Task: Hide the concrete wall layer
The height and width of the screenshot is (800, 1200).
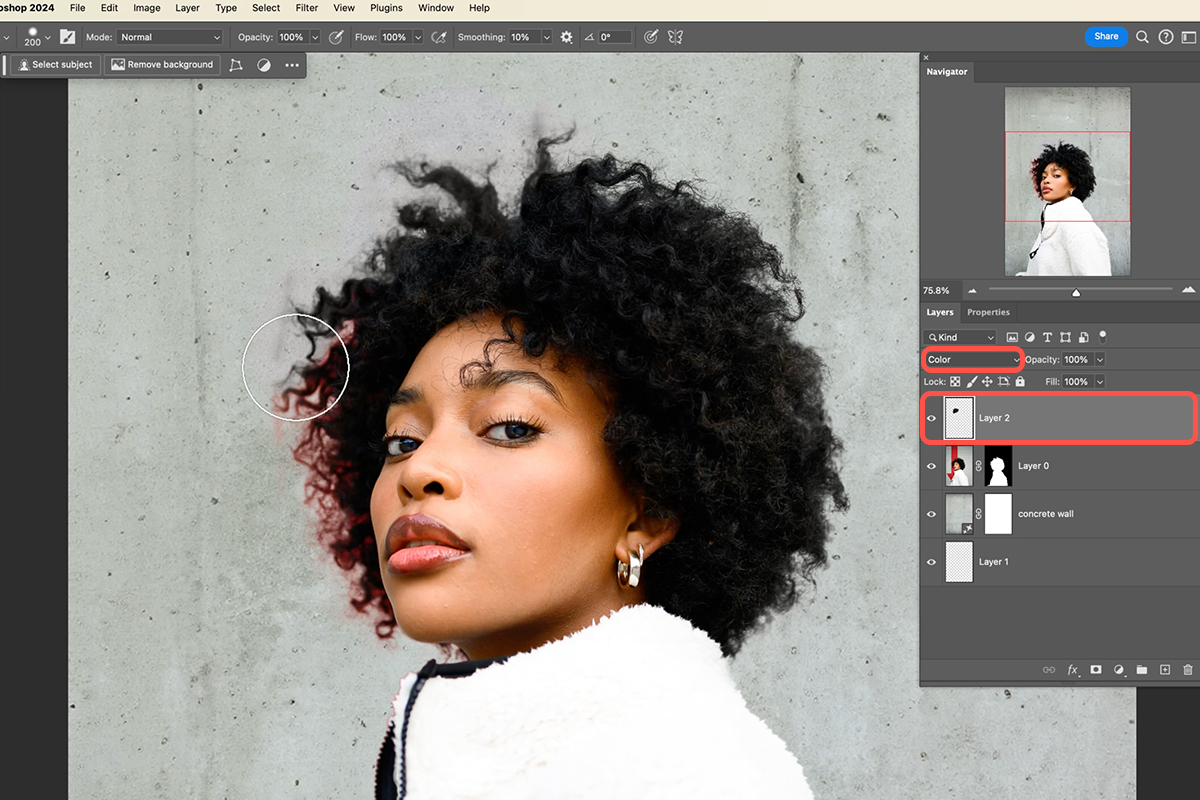Action: tap(930, 513)
